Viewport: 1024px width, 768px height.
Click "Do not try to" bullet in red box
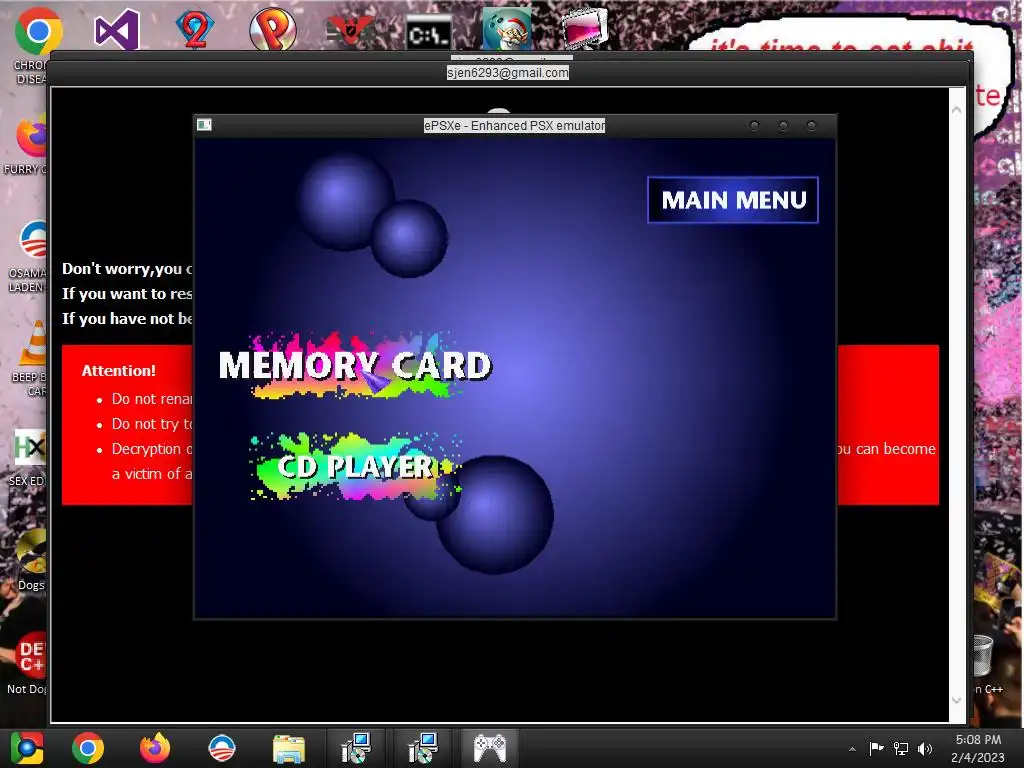coord(152,424)
